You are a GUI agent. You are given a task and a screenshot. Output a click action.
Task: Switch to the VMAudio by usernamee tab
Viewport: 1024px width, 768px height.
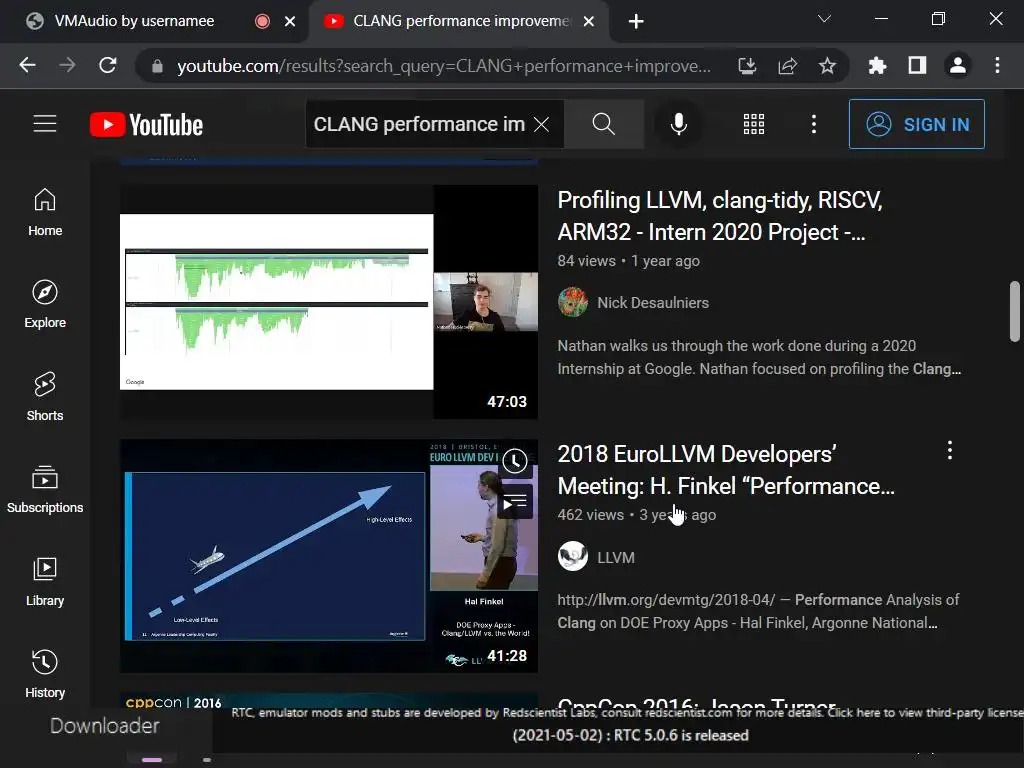click(134, 21)
